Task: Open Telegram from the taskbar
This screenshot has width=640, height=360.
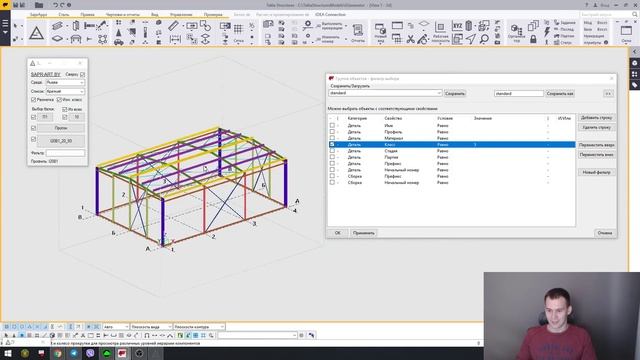Action: (73, 353)
